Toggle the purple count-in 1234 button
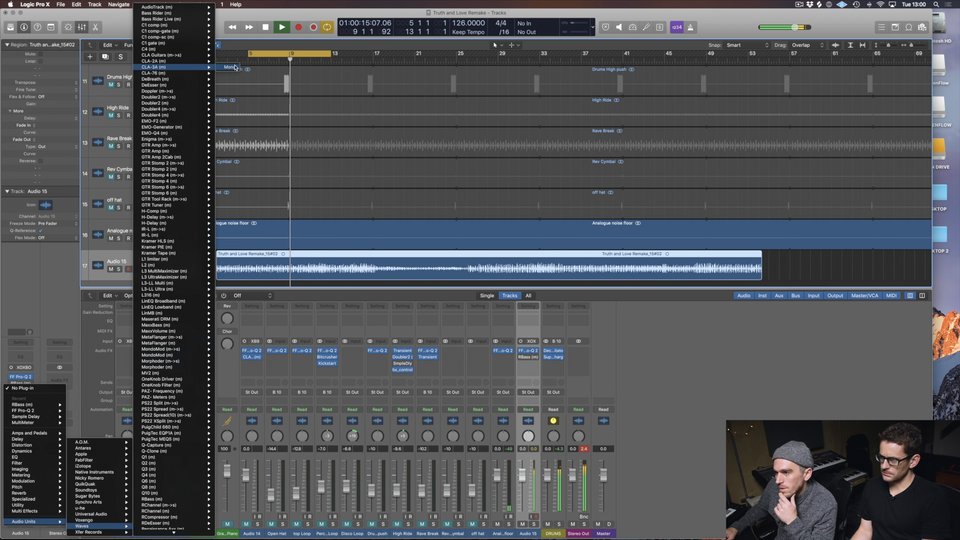Screen dimensions: 960x540 [x=677, y=27]
